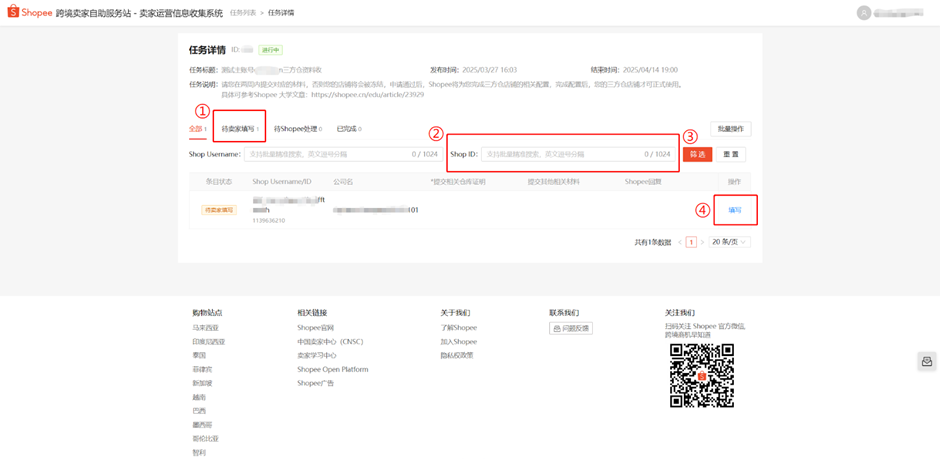Click the 购物站点 footer heading

pyautogui.click(x=207, y=312)
